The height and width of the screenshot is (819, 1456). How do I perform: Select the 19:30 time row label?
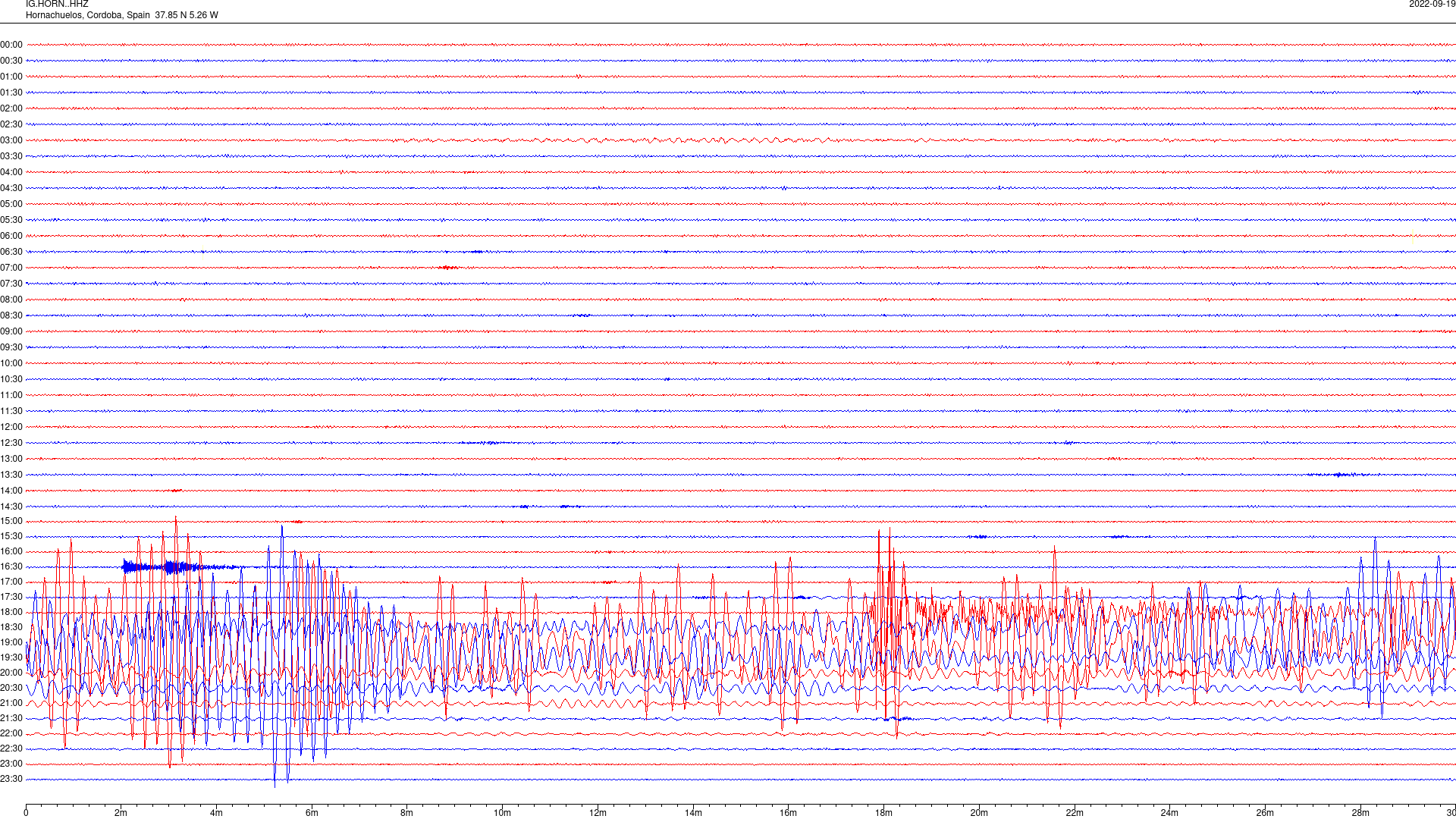click(x=11, y=657)
